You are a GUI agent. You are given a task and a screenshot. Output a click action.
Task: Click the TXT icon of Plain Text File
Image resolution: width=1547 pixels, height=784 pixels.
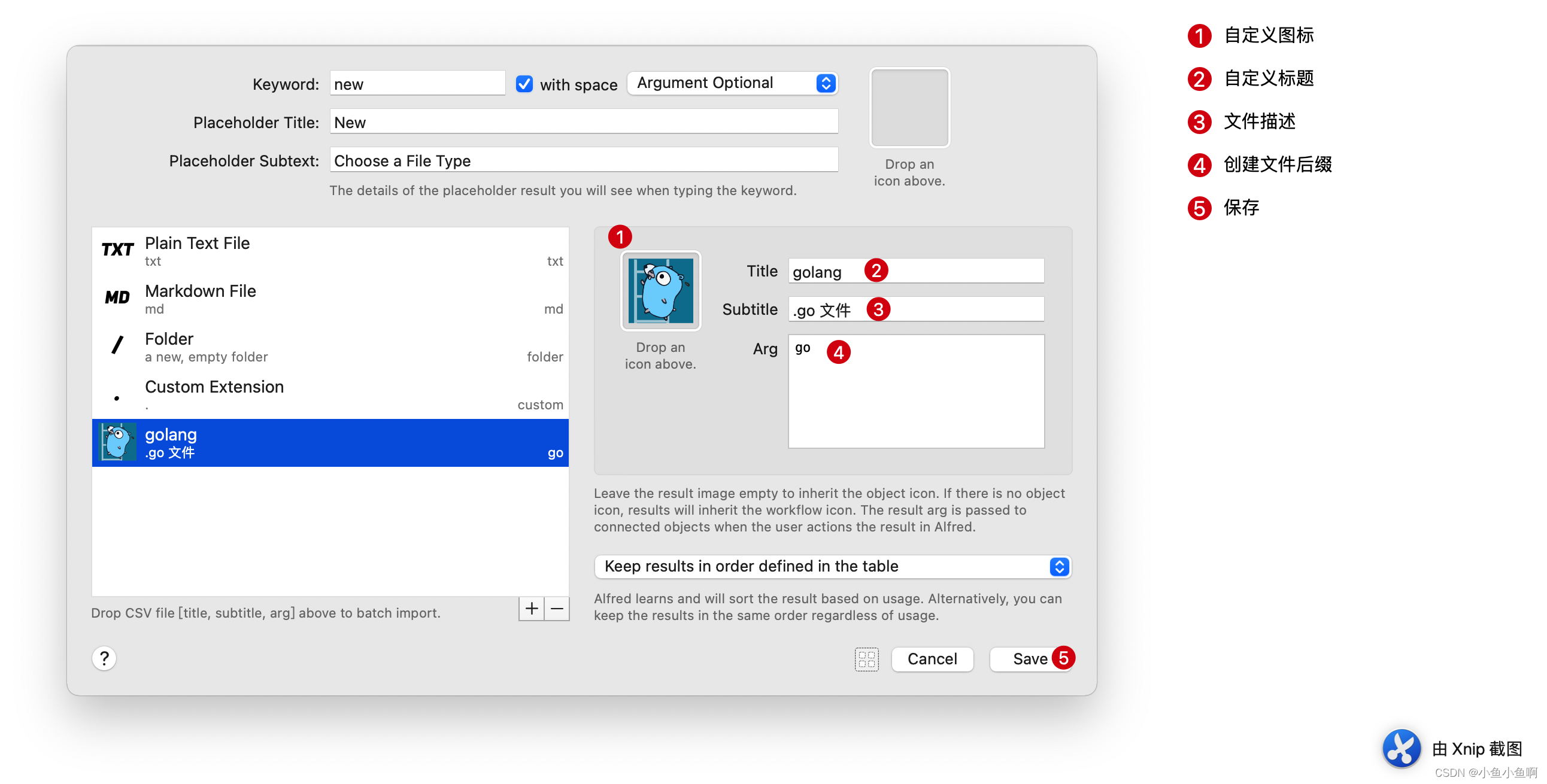(117, 250)
